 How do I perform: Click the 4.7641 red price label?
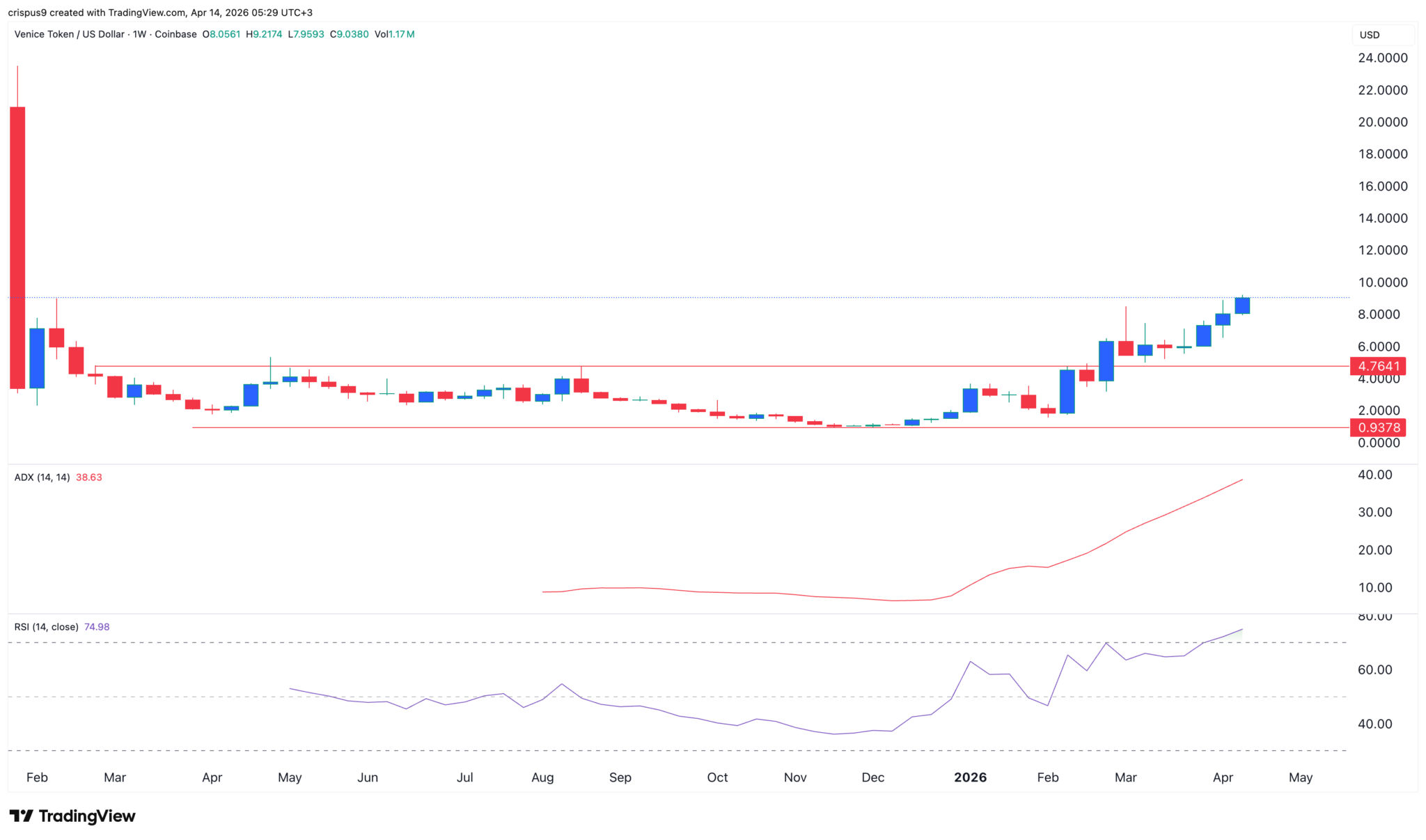point(1378,366)
